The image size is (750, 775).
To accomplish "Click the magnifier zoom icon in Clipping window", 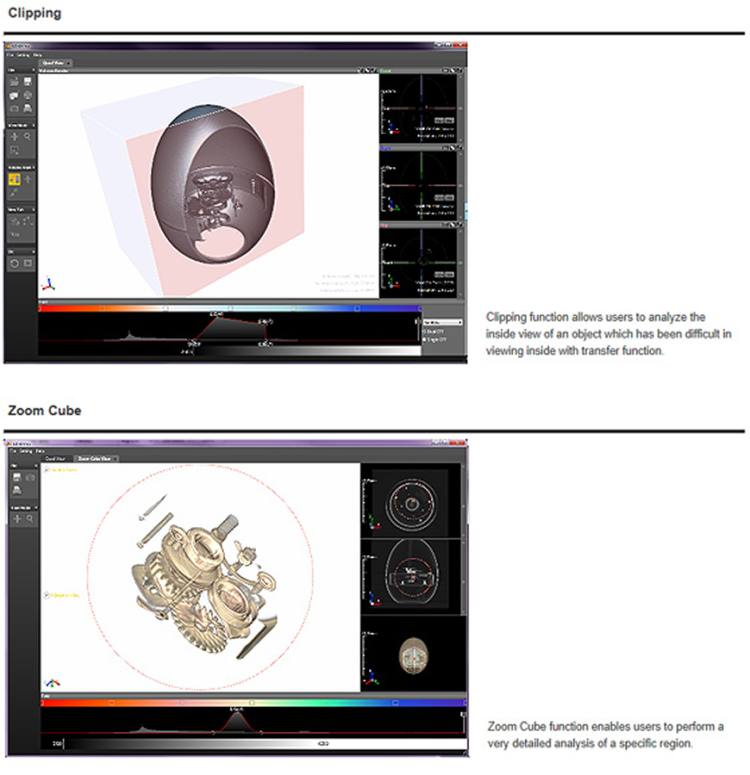I will coord(28,136).
